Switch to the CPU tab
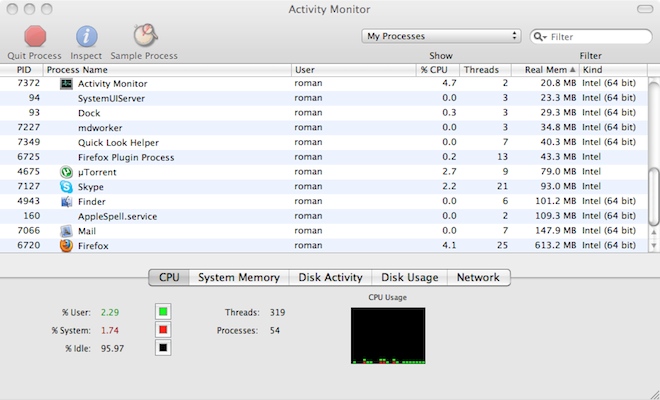Screen dimensions: 660x400 click(169, 277)
